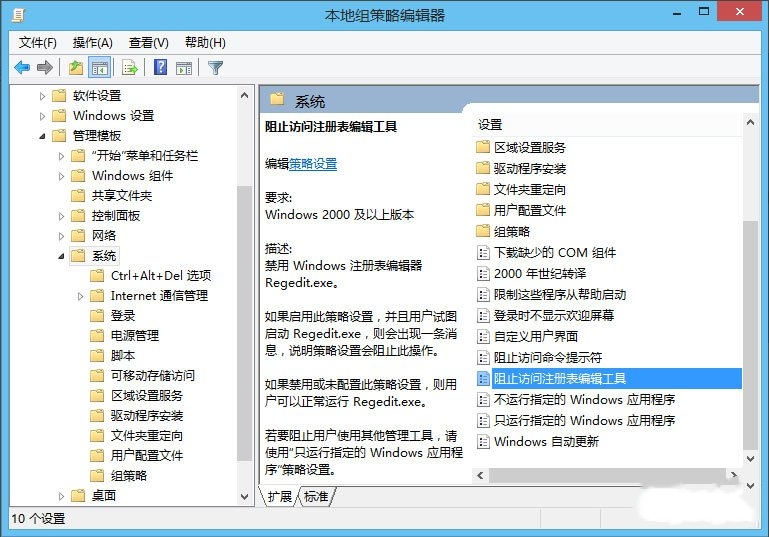Click the folder icon beside 文件夹重定向 in the settings list
Viewport: 769px width, 537px height.
[483, 189]
